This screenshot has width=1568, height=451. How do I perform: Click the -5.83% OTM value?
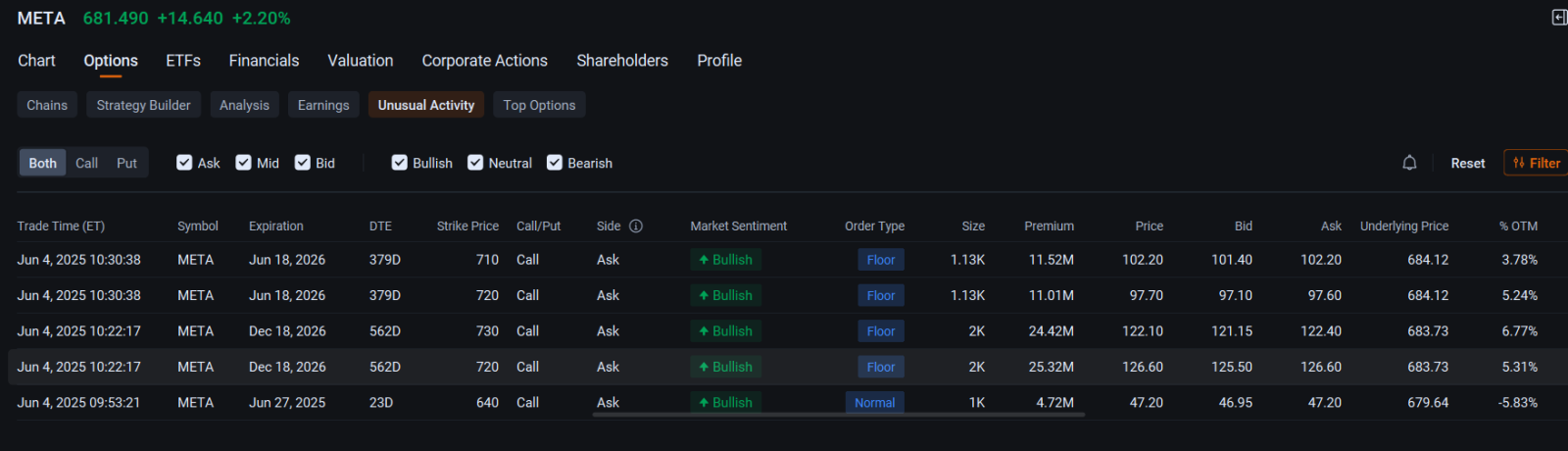(x=1518, y=402)
